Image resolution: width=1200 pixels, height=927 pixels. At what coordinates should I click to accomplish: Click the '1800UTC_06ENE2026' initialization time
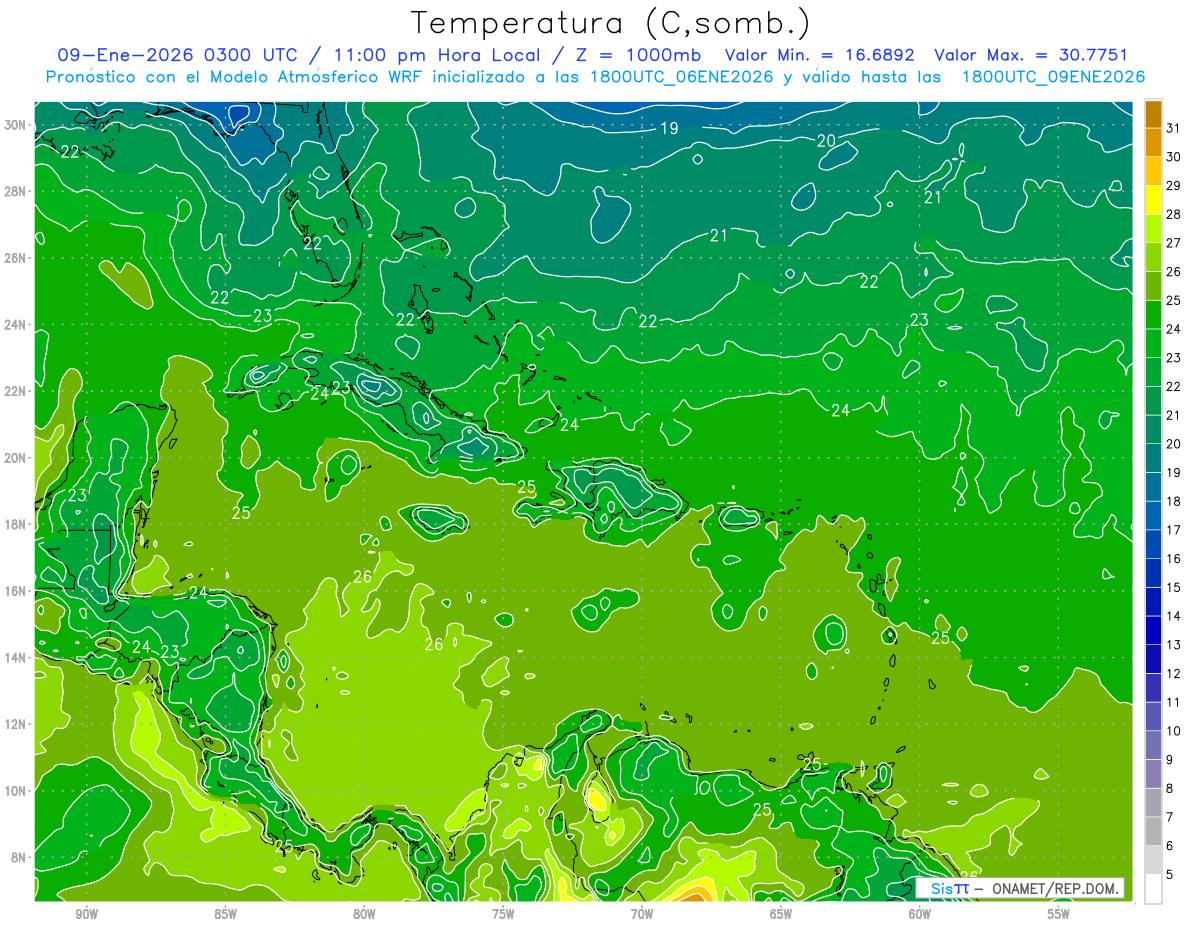pyautogui.click(x=681, y=77)
